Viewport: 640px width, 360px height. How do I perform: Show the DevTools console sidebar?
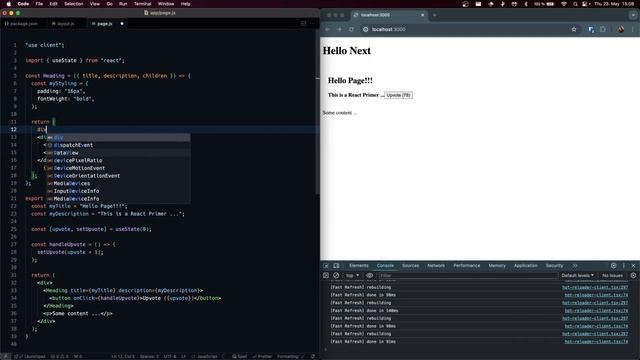tap(326, 276)
